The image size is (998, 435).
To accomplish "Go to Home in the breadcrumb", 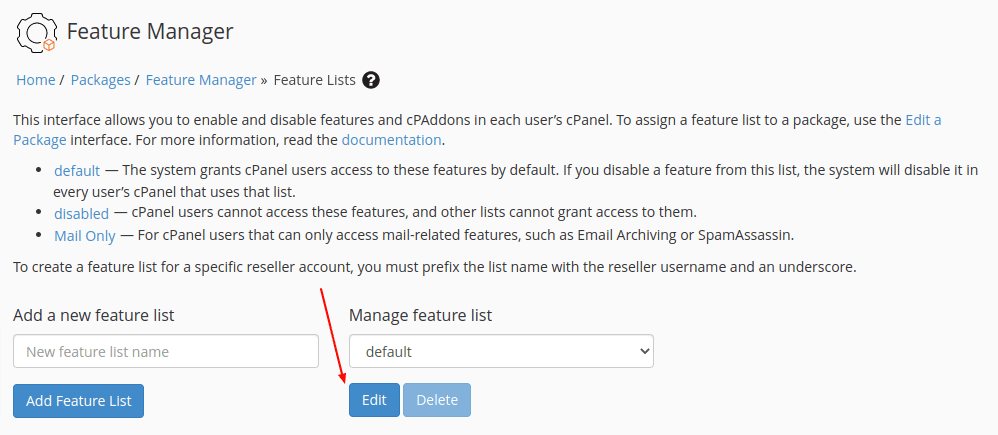I will 36,80.
